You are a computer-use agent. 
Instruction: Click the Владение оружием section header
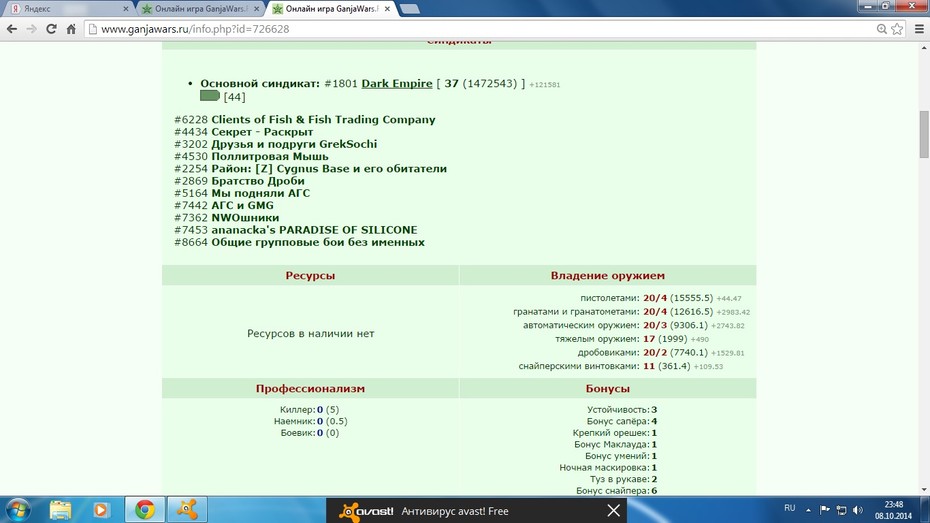coord(608,276)
